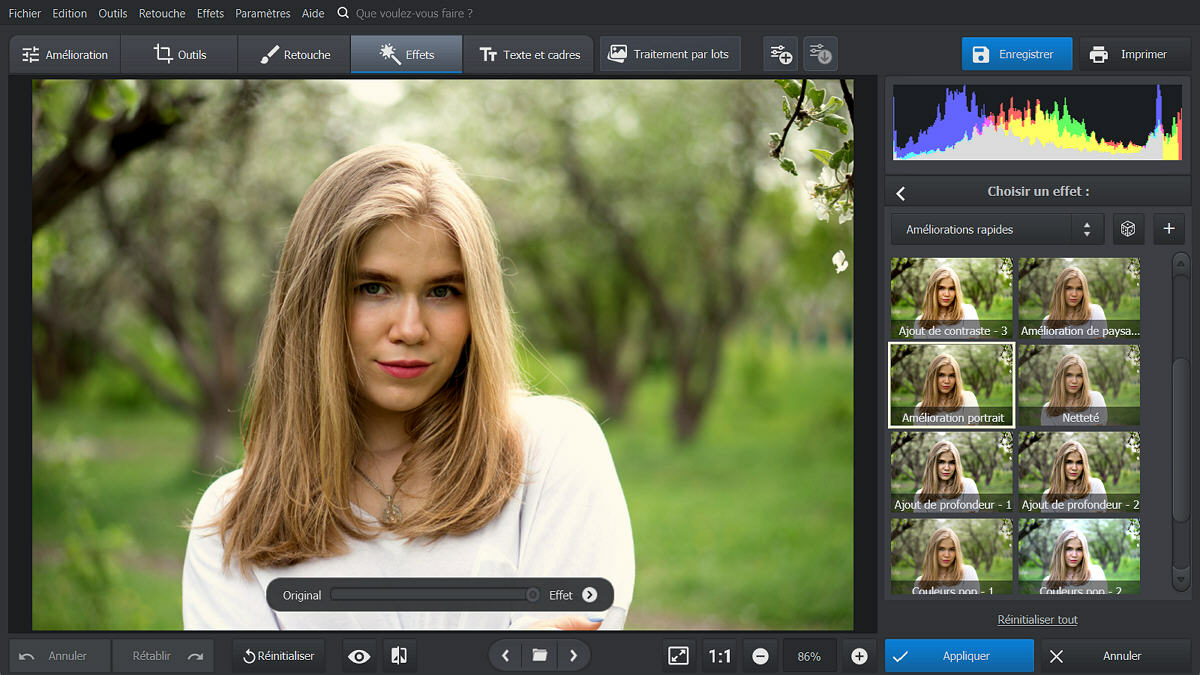Click the 86% zoom value field
This screenshot has height=675, width=1200.
tap(809, 656)
